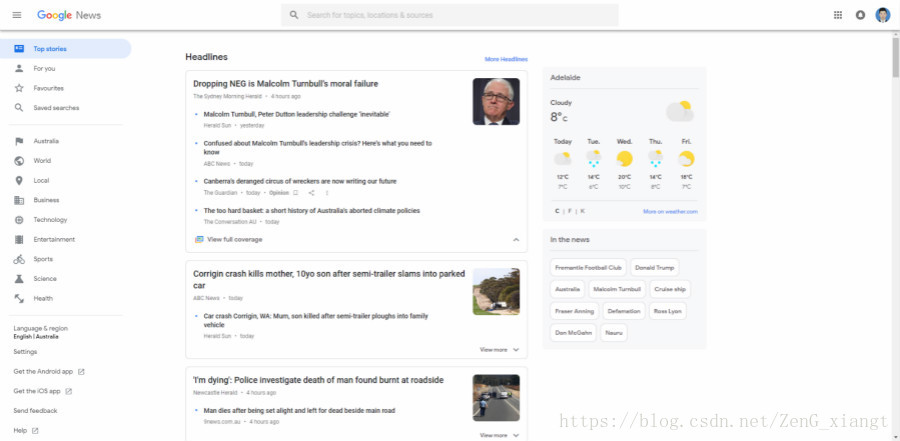The width and height of the screenshot is (900, 441).
Task: Switch weather units to Celsius
Action: point(557,211)
